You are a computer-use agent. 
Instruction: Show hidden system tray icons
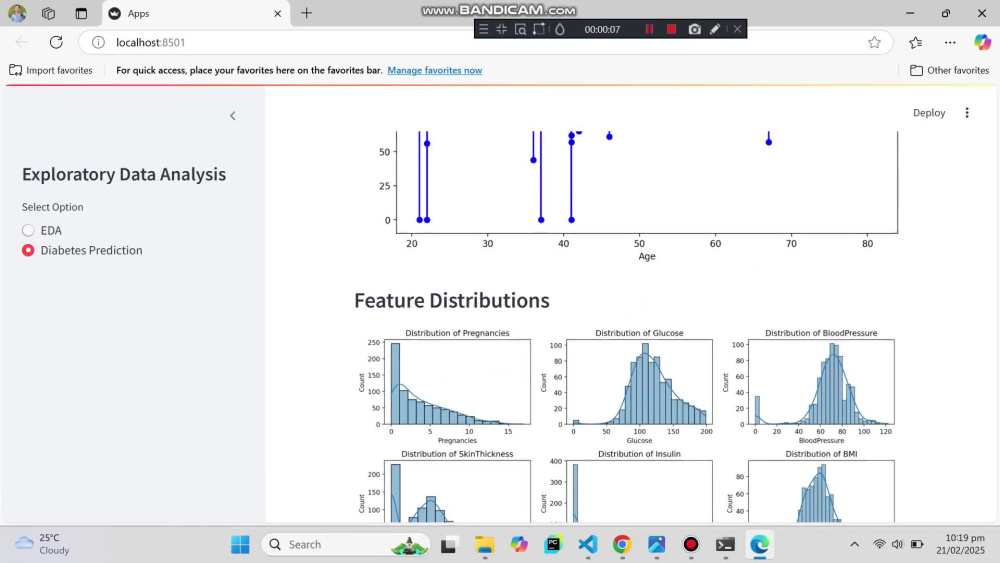click(x=855, y=545)
